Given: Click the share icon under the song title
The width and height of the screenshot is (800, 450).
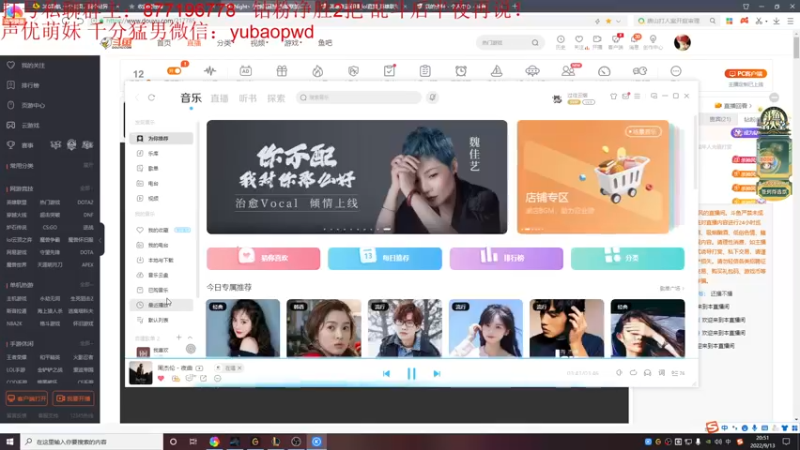Looking at the screenshot, I should click(203, 379).
